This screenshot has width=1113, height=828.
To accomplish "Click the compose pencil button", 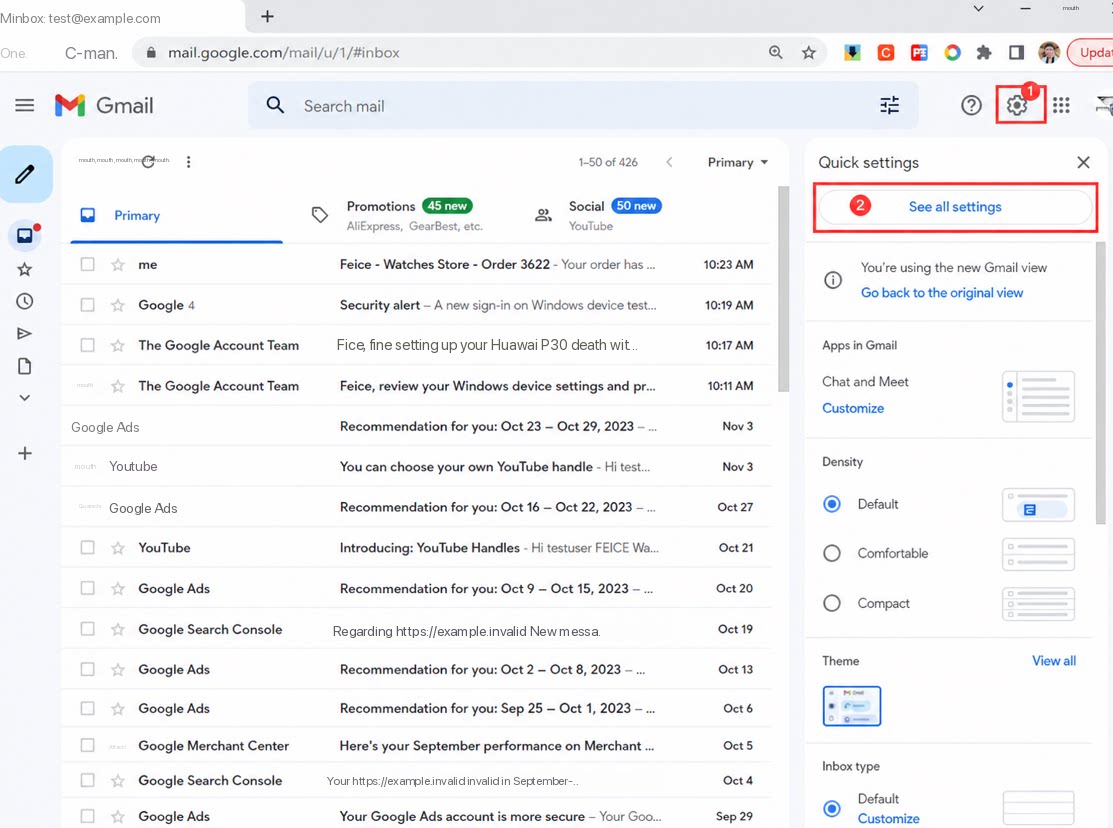I will [x=25, y=174].
